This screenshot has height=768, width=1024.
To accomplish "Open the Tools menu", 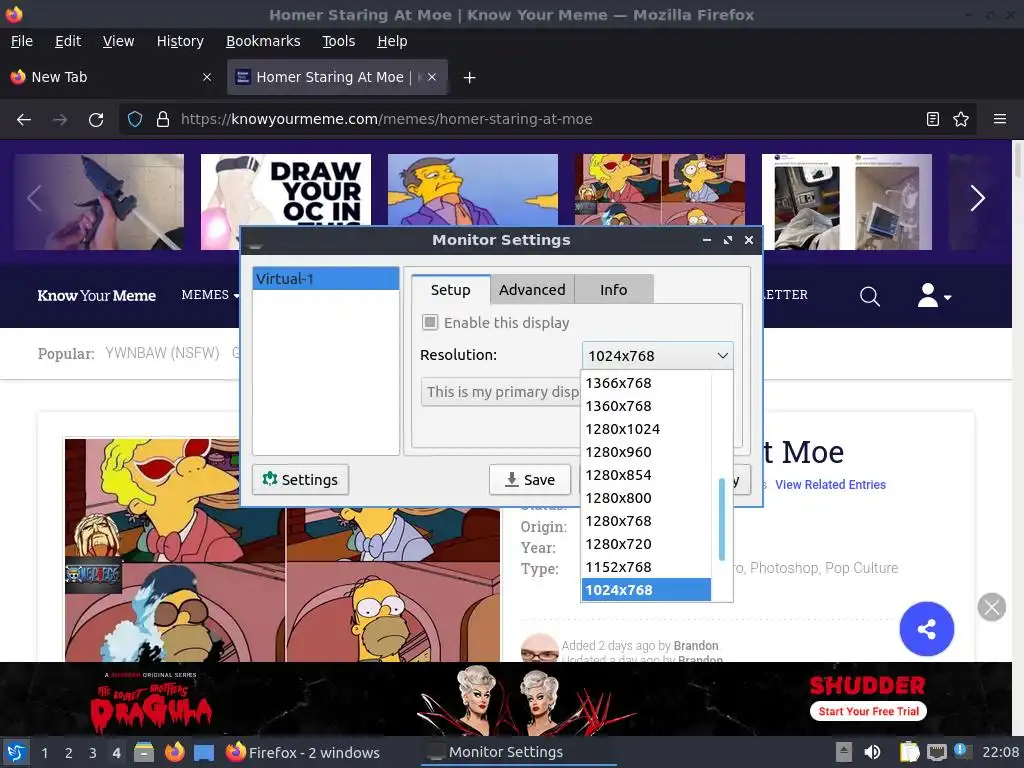I will pos(338,41).
